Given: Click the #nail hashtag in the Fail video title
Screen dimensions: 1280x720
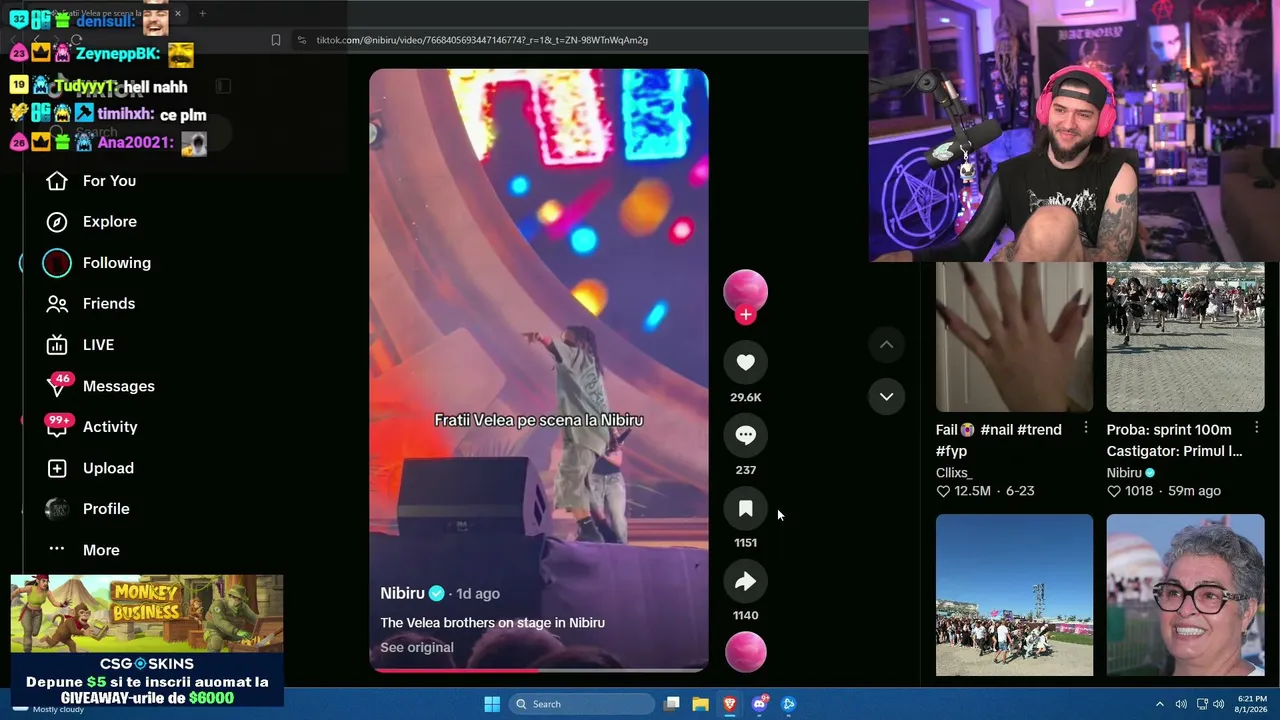Looking at the screenshot, I should (x=998, y=430).
